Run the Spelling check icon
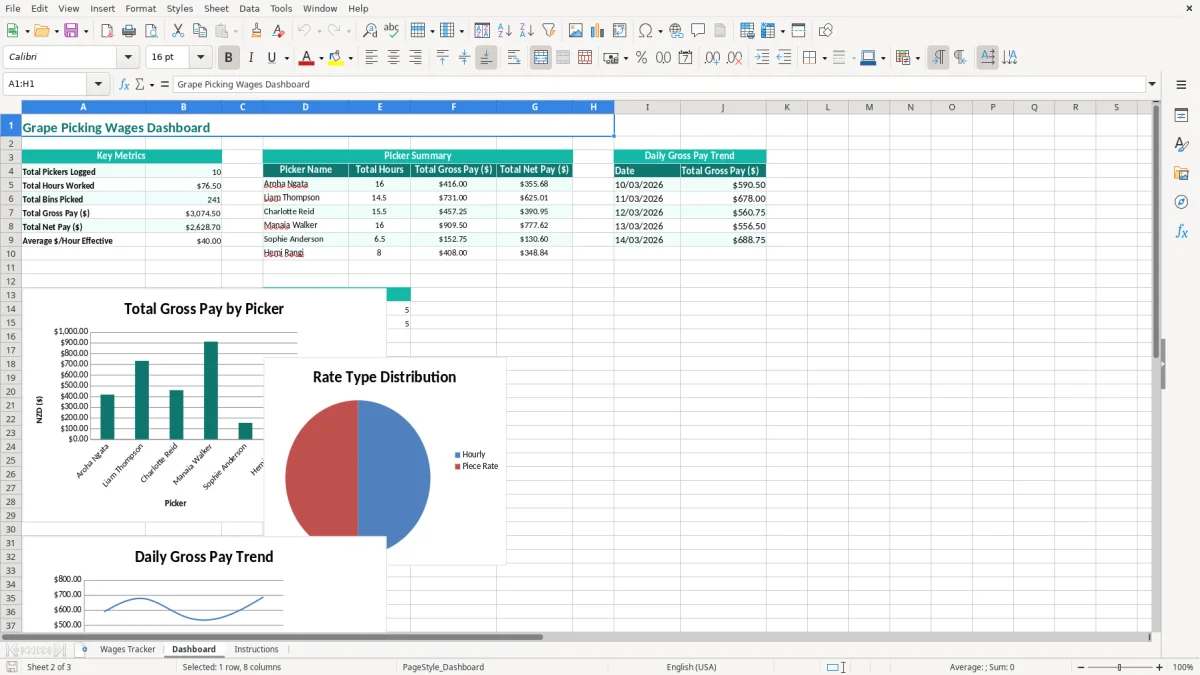Image resolution: width=1200 pixels, height=675 pixels. pos(392,31)
